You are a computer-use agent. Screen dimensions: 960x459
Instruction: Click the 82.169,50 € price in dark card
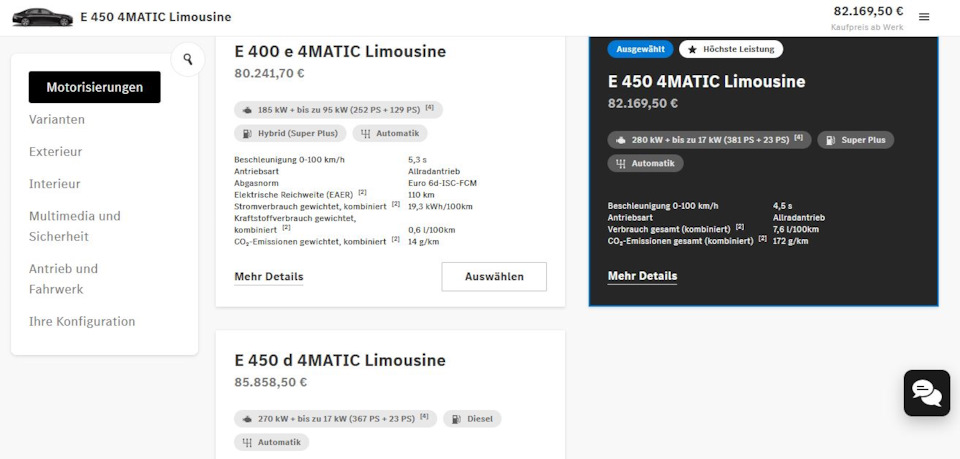643,103
